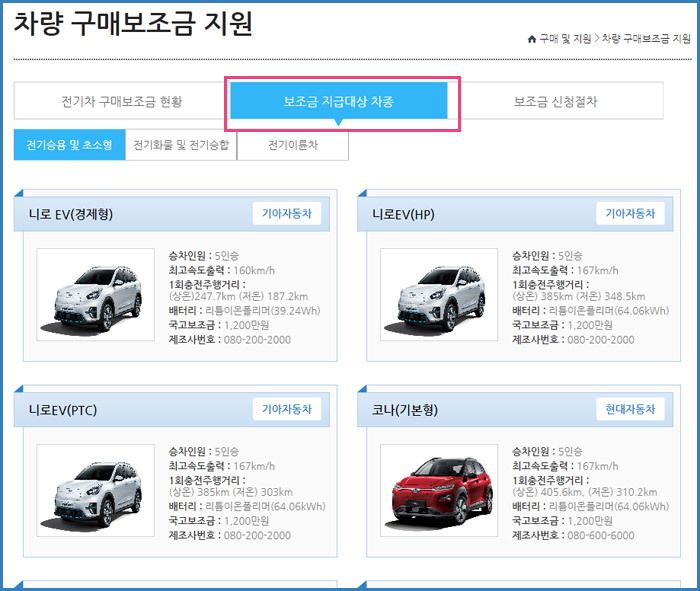The width and height of the screenshot is (700, 591).
Task: Click the 차량 구매보조금 지원 breadcrumb link
Action: (x=646, y=39)
